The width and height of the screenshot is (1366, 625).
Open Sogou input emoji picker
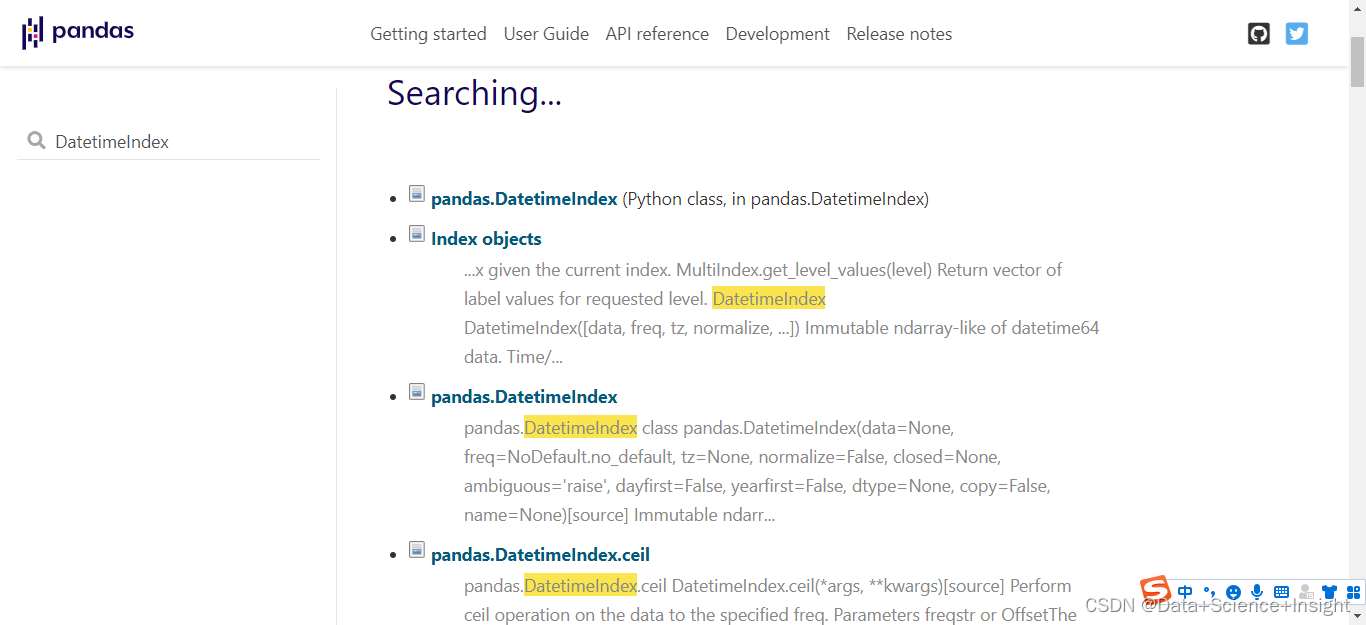[1233, 592]
